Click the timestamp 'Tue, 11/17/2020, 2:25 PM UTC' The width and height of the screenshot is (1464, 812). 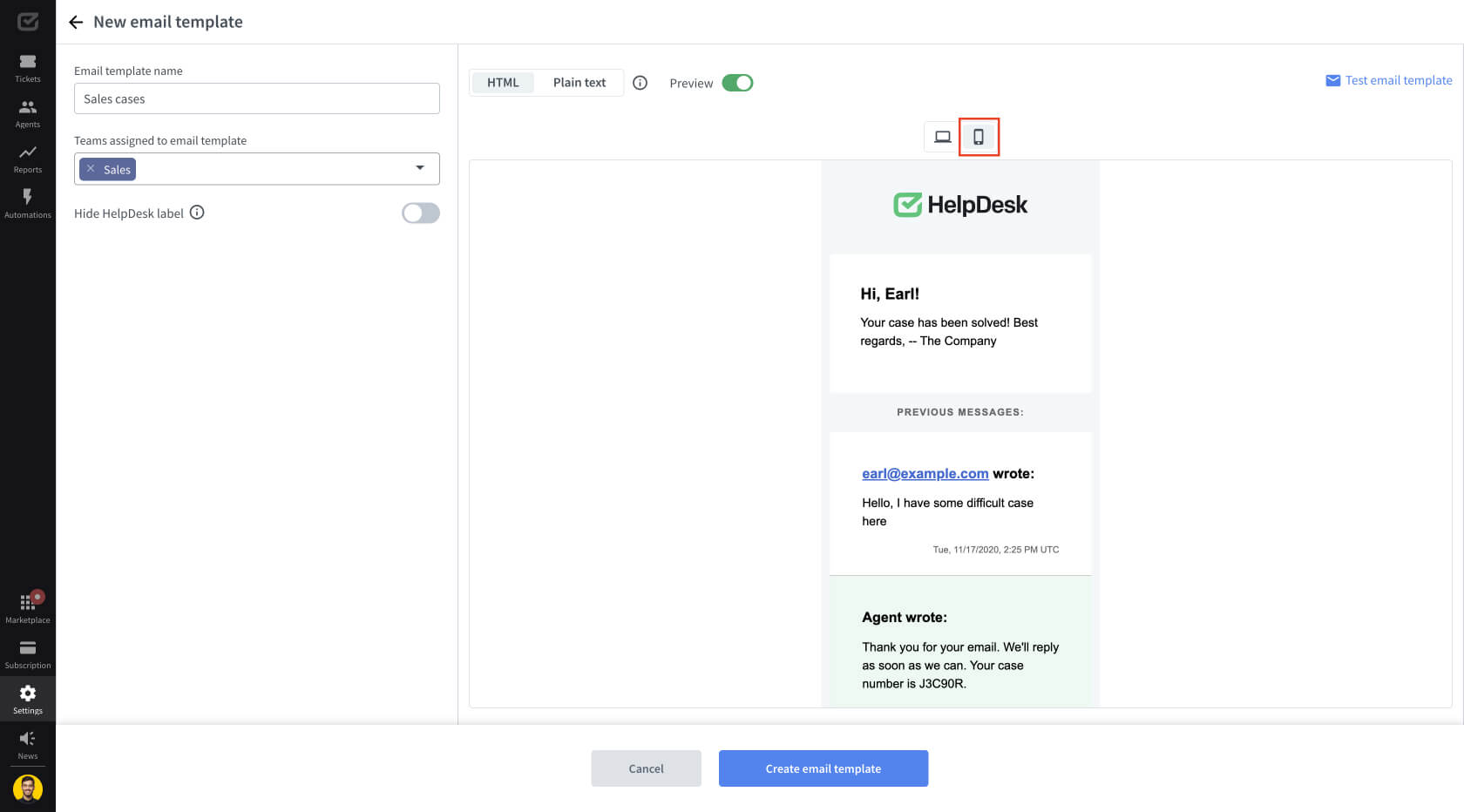click(996, 550)
